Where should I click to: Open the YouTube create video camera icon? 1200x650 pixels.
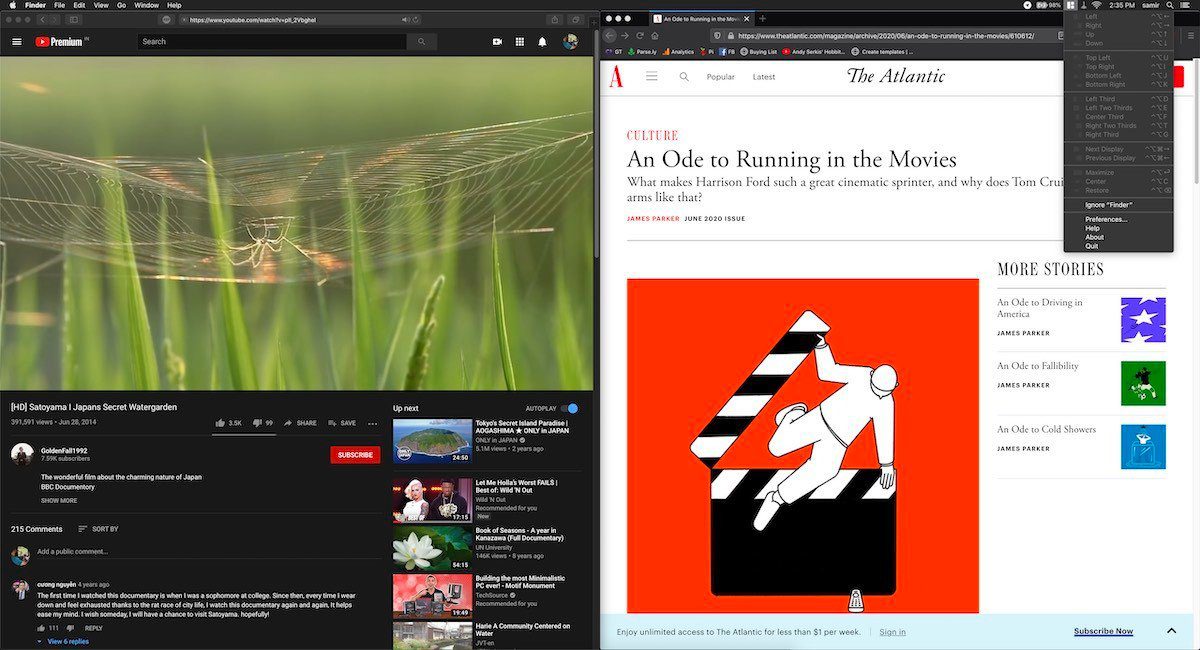pos(497,42)
